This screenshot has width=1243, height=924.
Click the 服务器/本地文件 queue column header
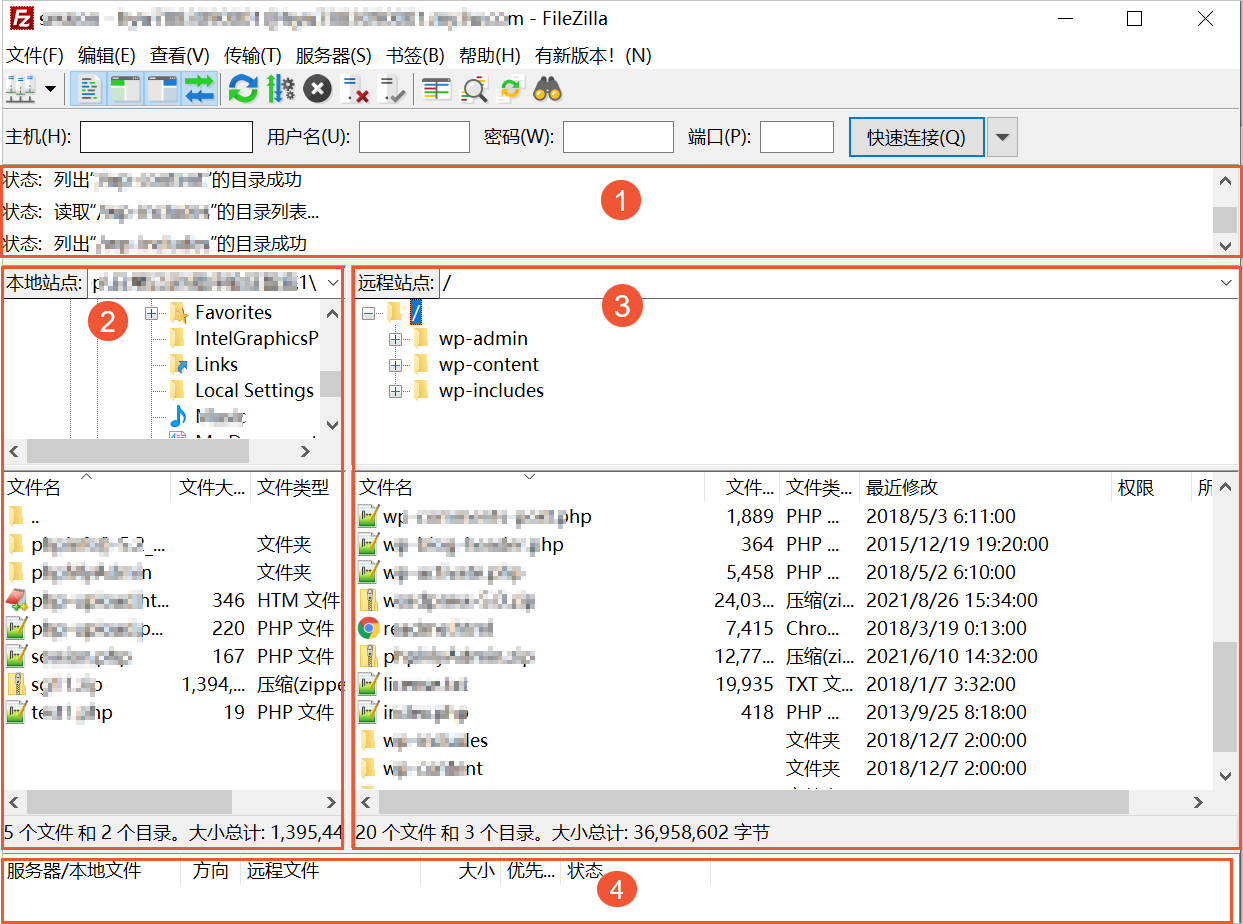point(93,871)
